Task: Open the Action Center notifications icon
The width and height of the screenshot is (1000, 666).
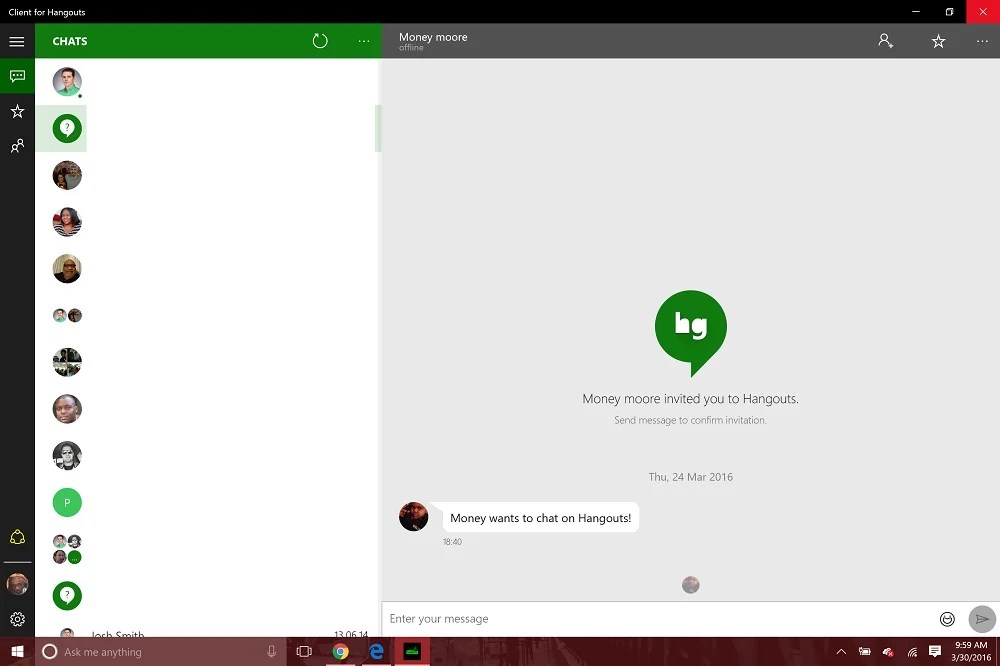Action: (935, 651)
